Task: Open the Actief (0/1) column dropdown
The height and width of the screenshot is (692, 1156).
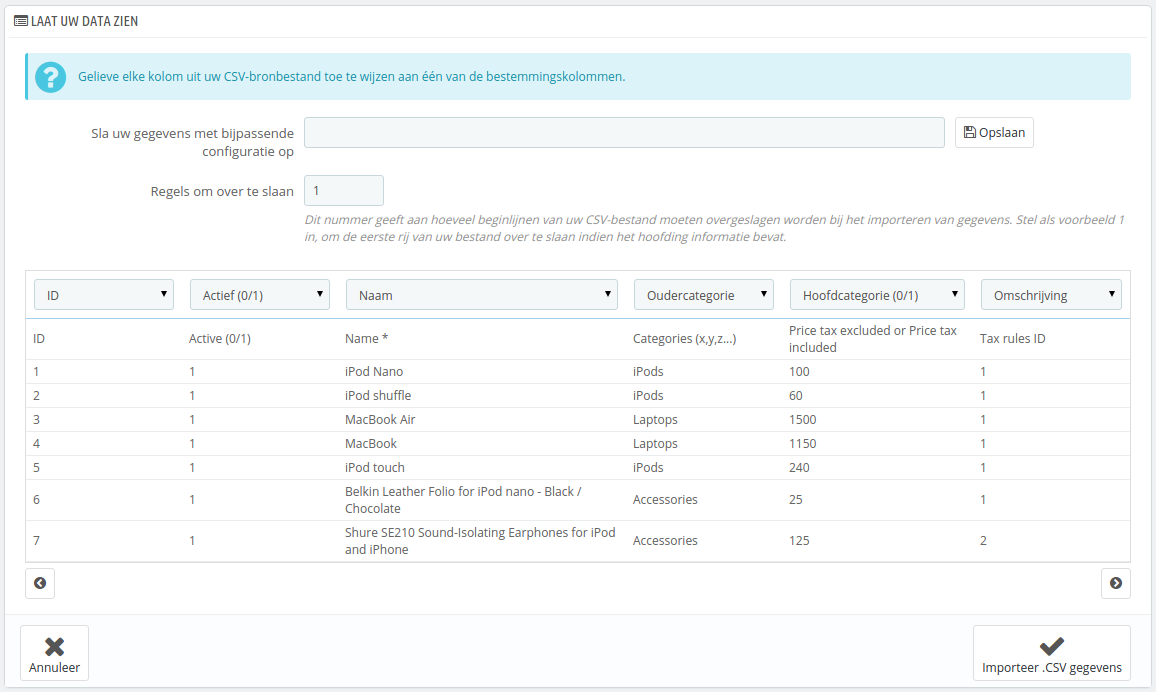Action: pyautogui.click(x=260, y=295)
